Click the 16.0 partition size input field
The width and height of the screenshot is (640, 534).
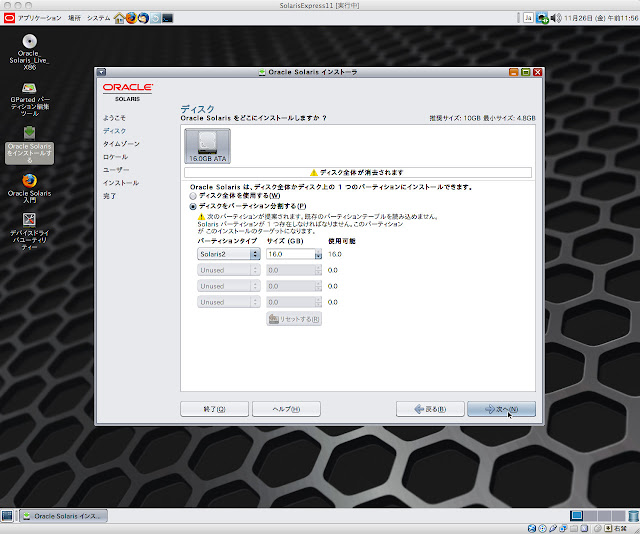click(291, 254)
